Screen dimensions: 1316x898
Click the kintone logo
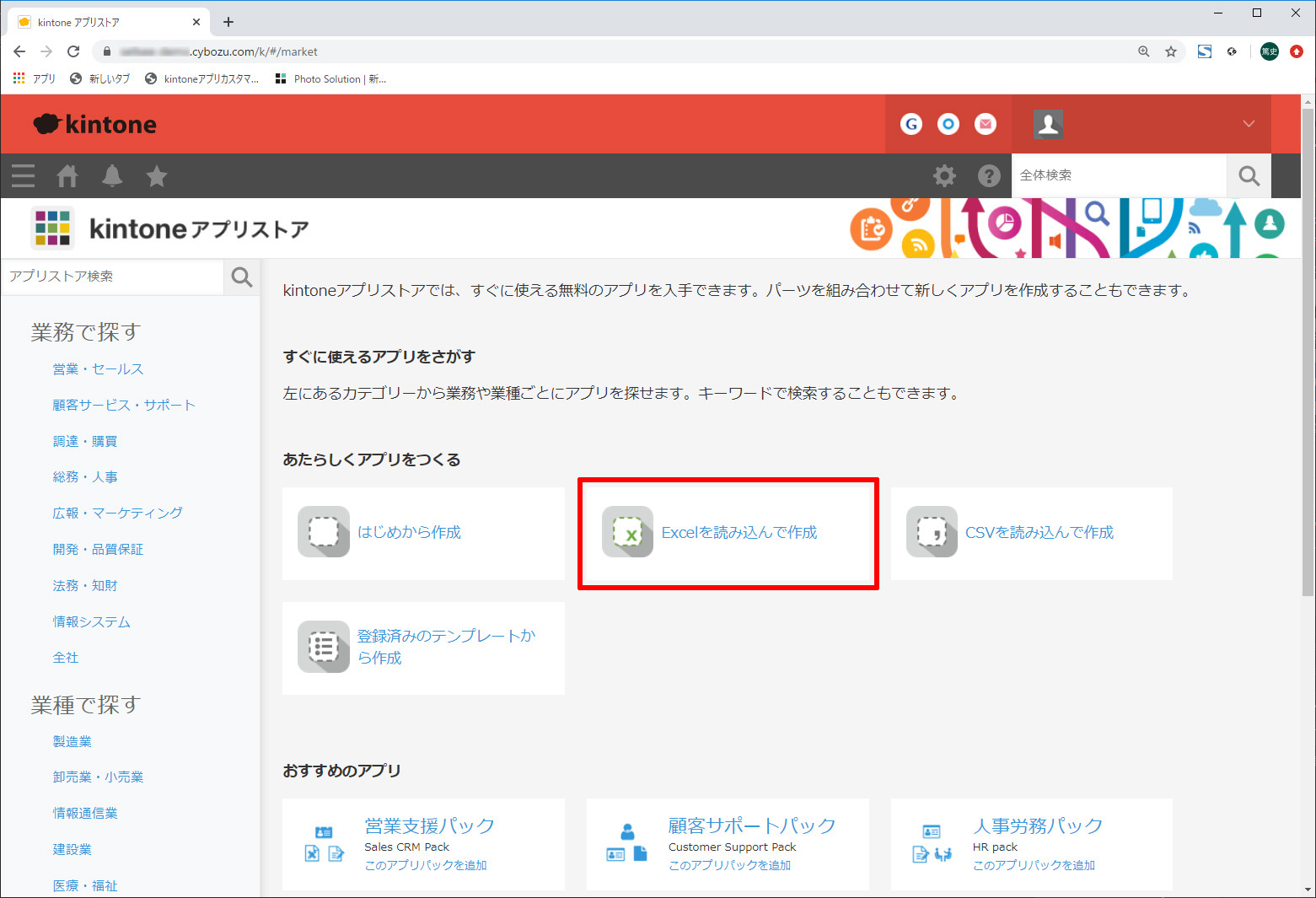(95, 124)
